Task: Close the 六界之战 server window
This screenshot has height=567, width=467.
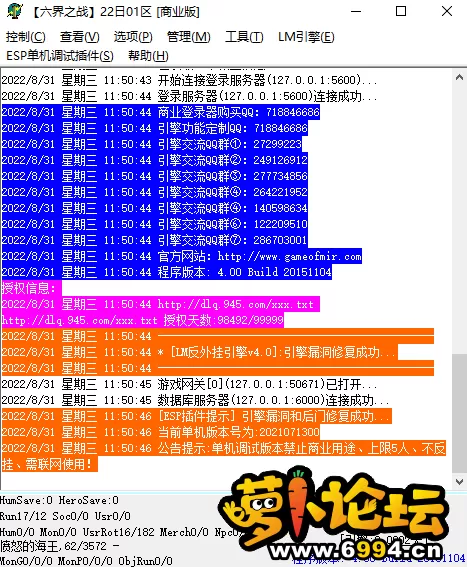Action: coord(447,11)
